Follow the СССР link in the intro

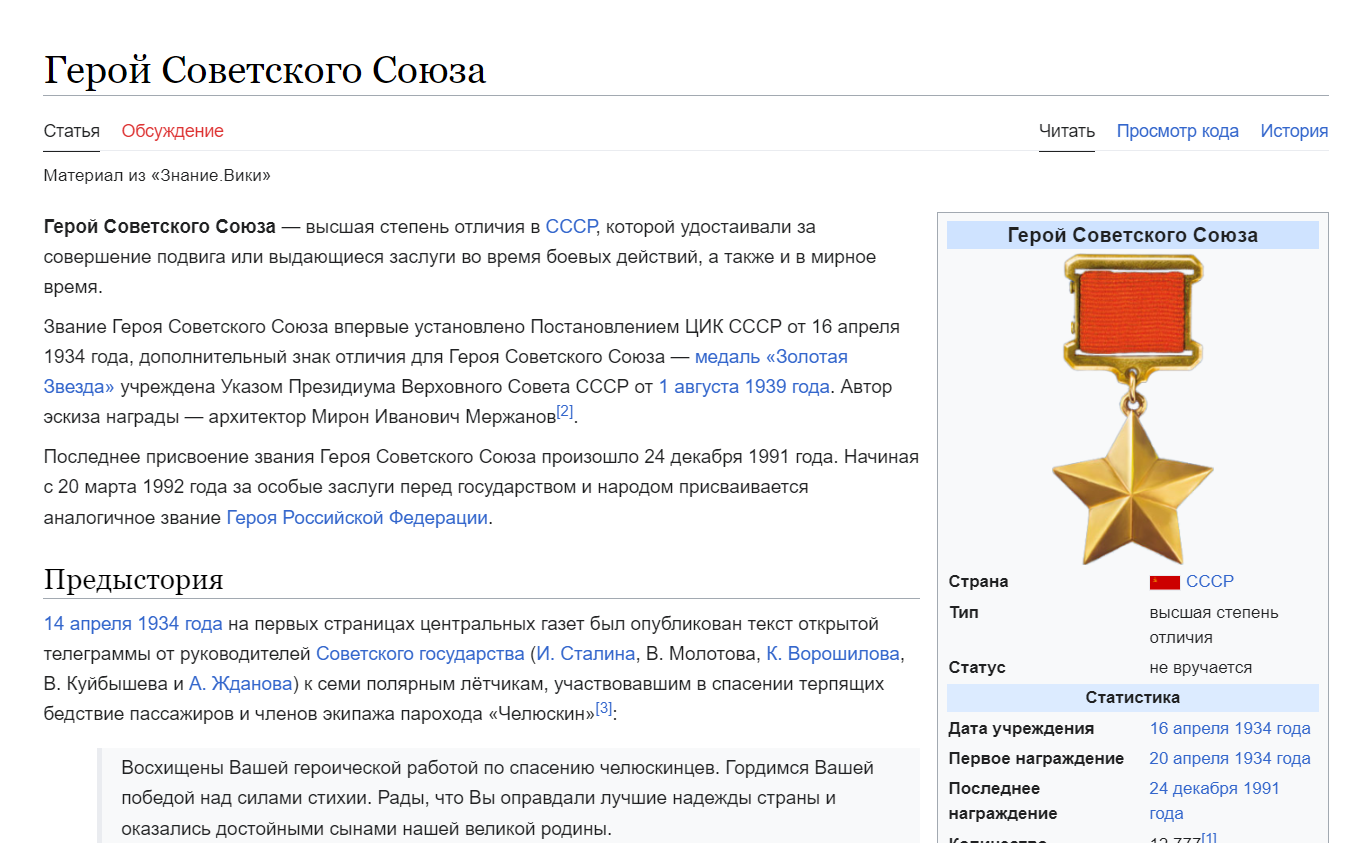[571, 227]
